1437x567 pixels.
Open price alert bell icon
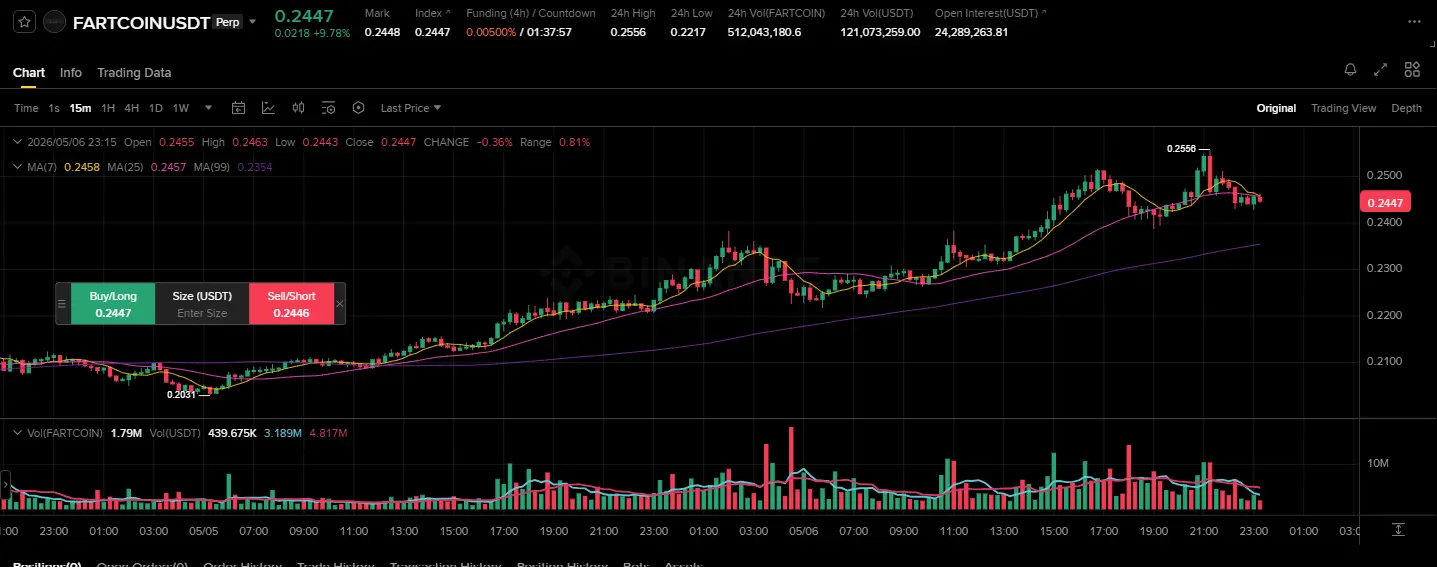(1350, 69)
